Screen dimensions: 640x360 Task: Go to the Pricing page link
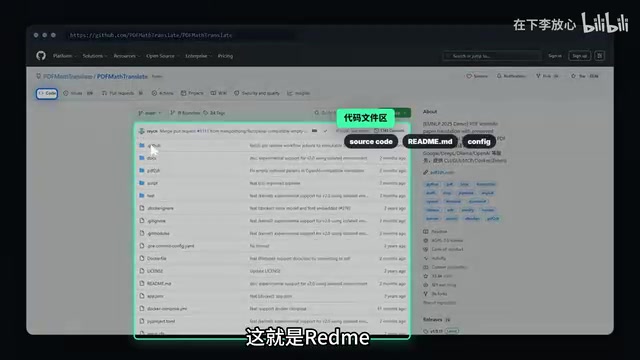tap(225, 56)
